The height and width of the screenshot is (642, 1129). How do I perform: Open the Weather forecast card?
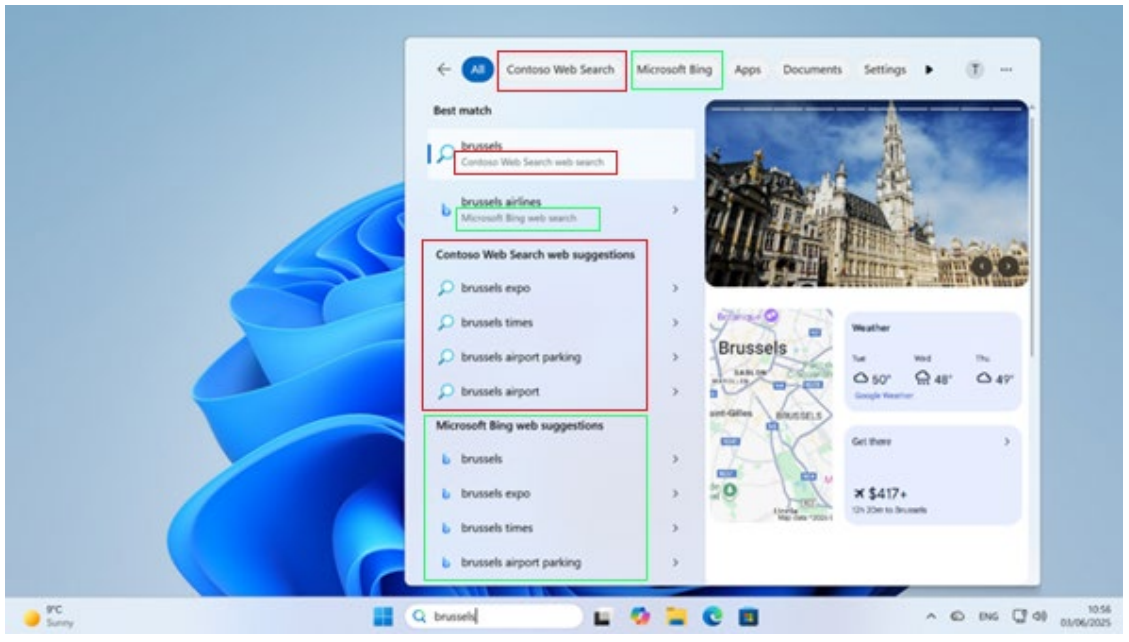[x=933, y=361]
